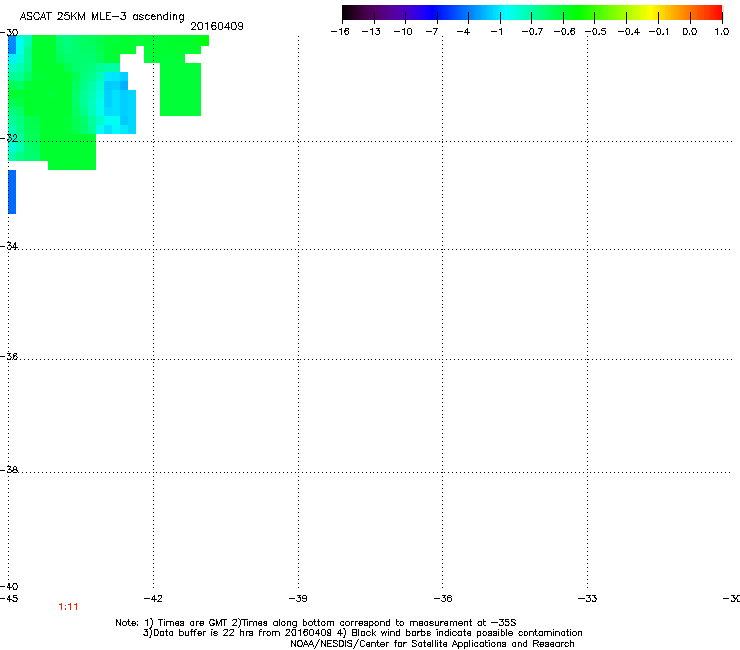This screenshot has height=650, width=740.
Task: Click the color bar label -10
Action: [403, 32]
